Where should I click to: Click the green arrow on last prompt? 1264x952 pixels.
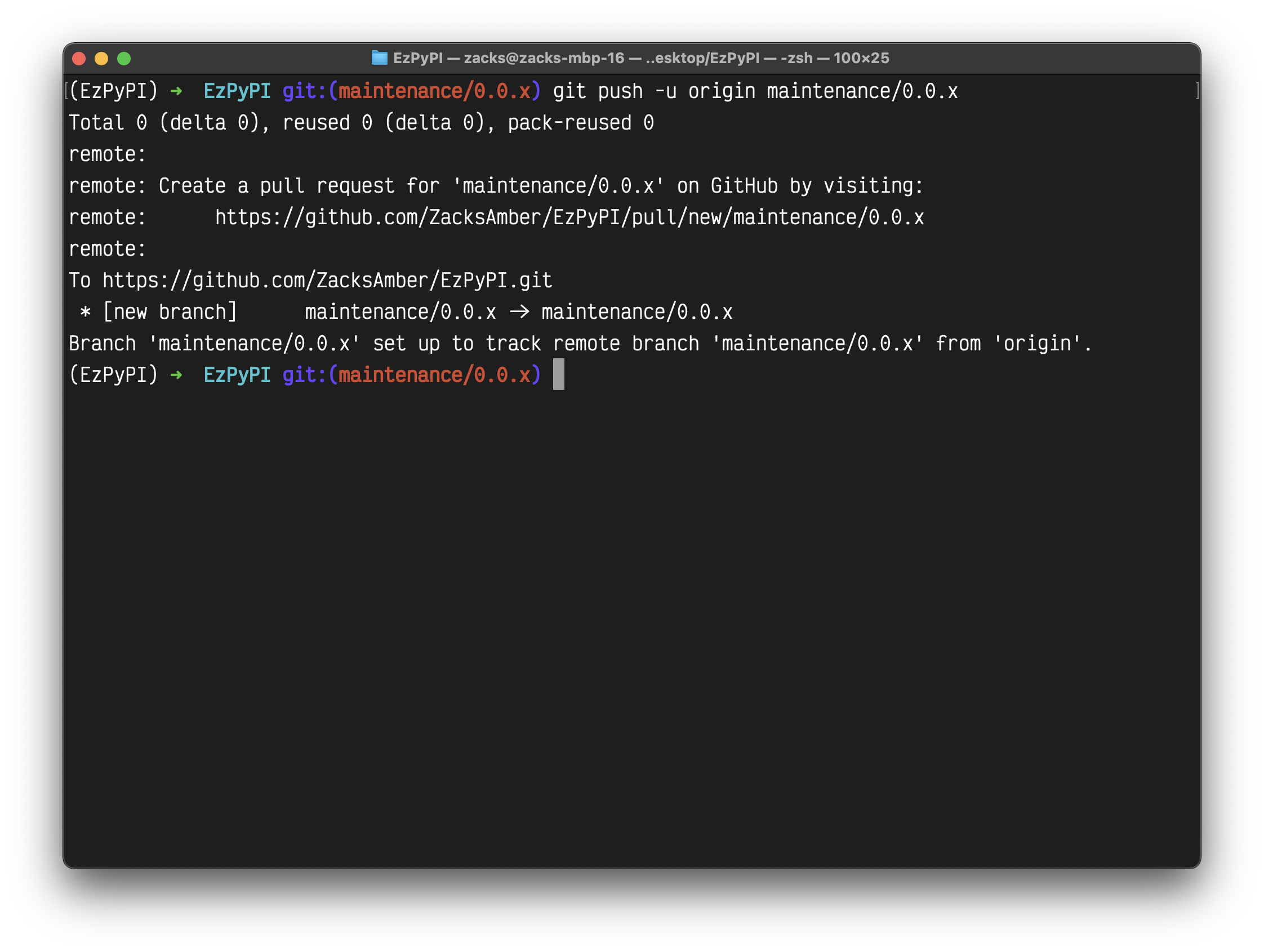pyautogui.click(x=176, y=375)
